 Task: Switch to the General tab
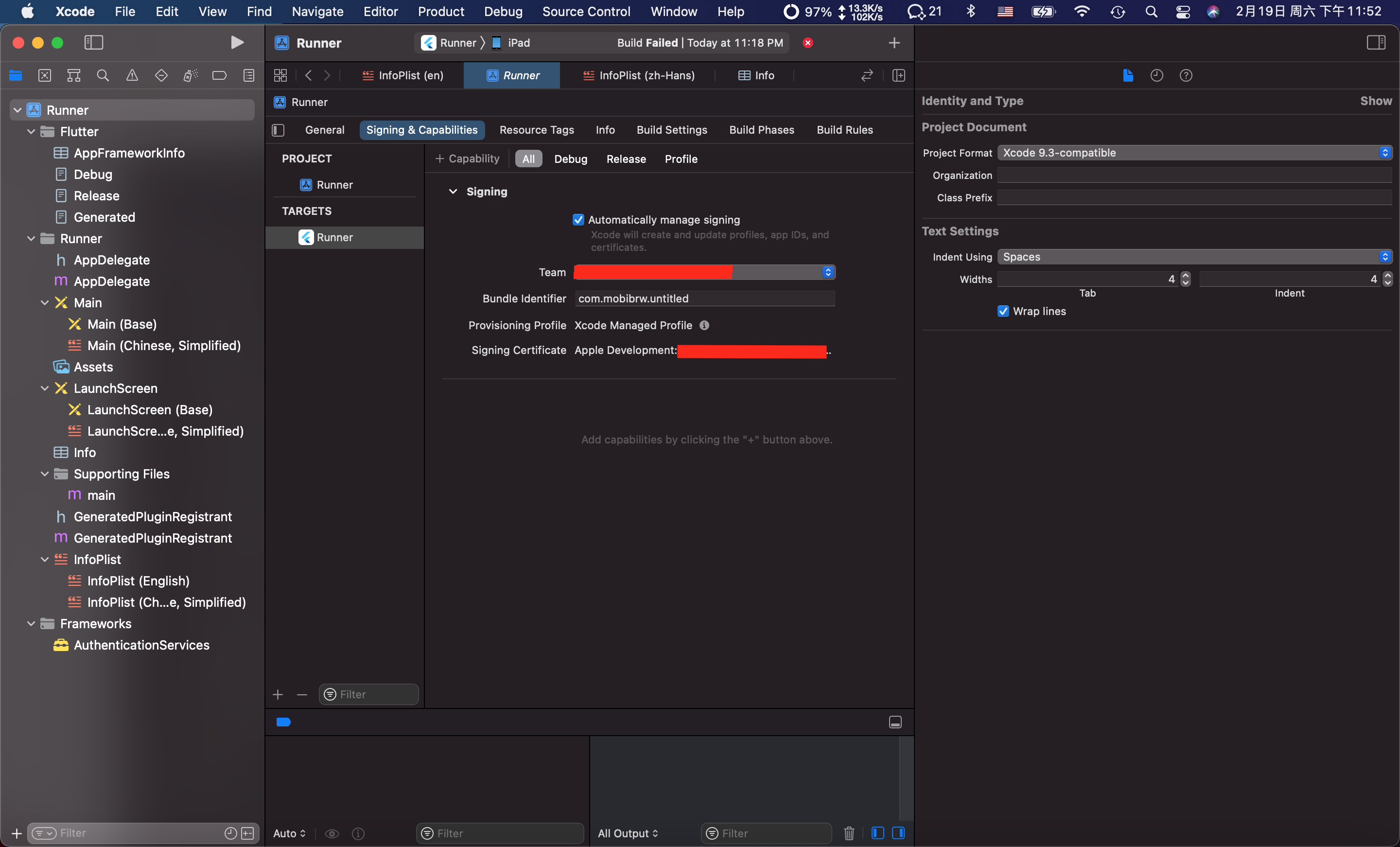tap(324, 130)
